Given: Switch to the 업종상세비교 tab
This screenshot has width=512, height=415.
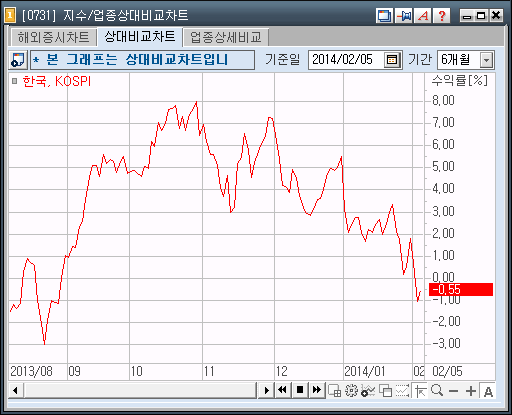Looking at the screenshot, I should tap(226, 37).
